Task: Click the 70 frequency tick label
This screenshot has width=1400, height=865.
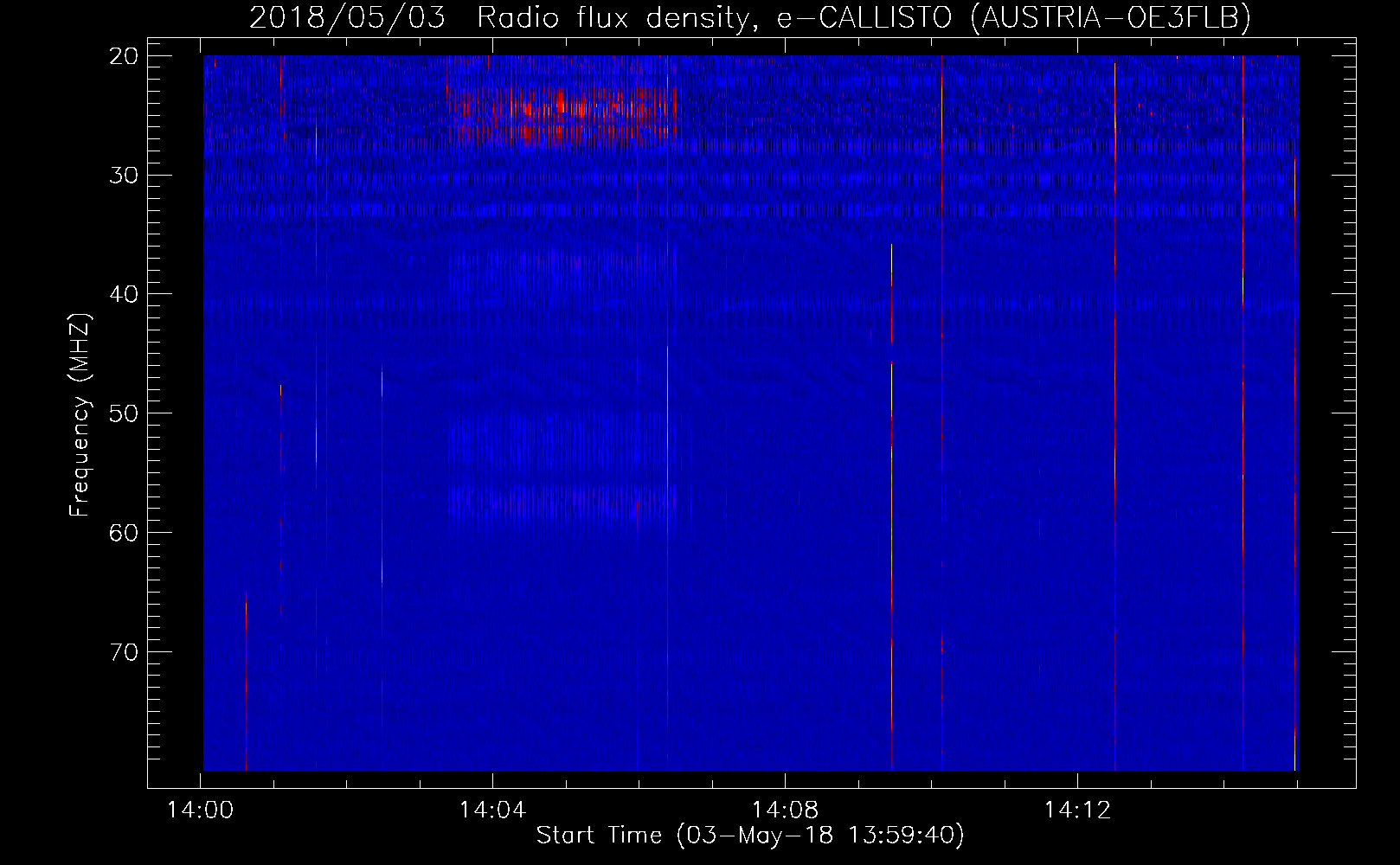Action: pos(124,651)
